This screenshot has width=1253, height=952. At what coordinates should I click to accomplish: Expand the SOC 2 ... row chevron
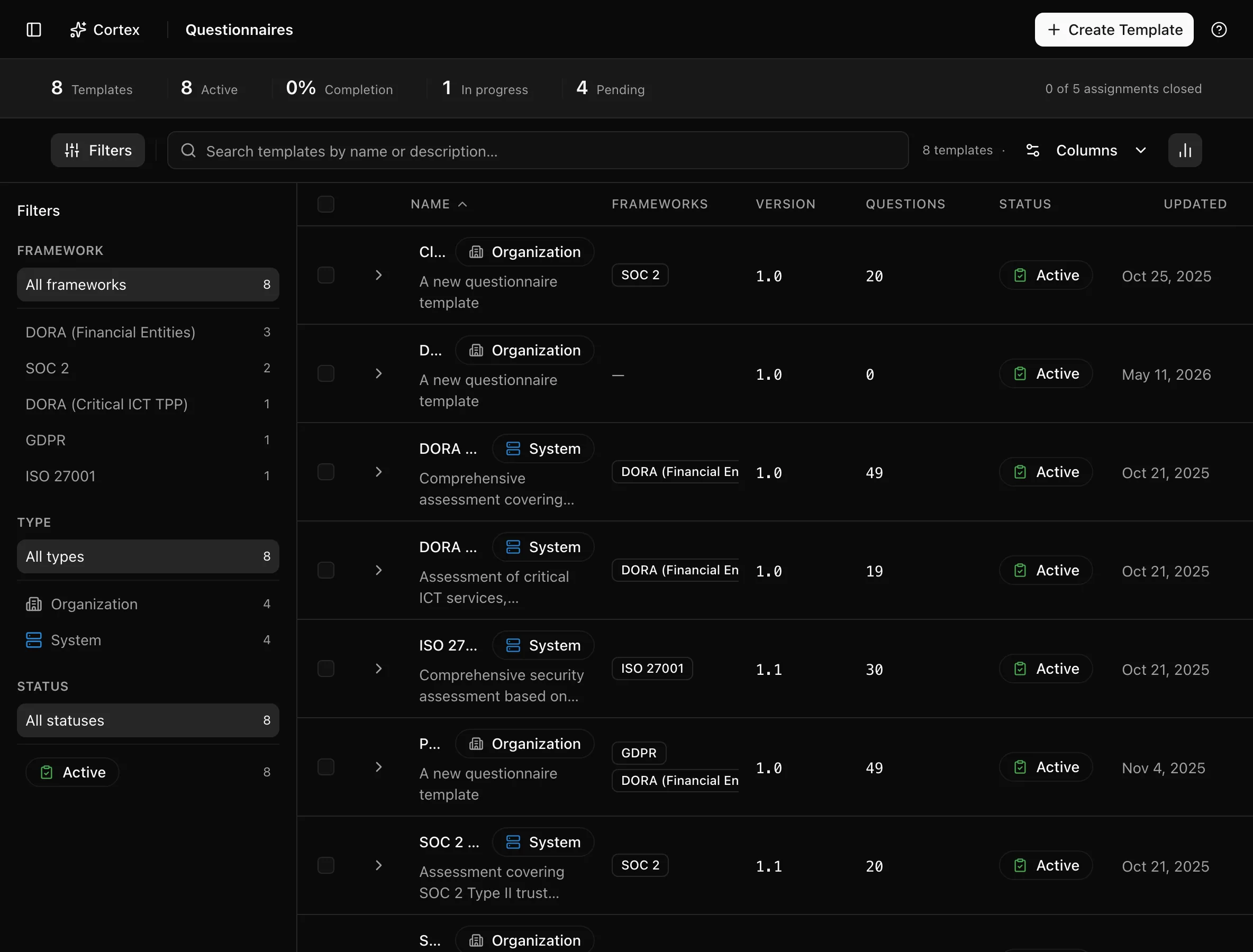click(x=379, y=865)
